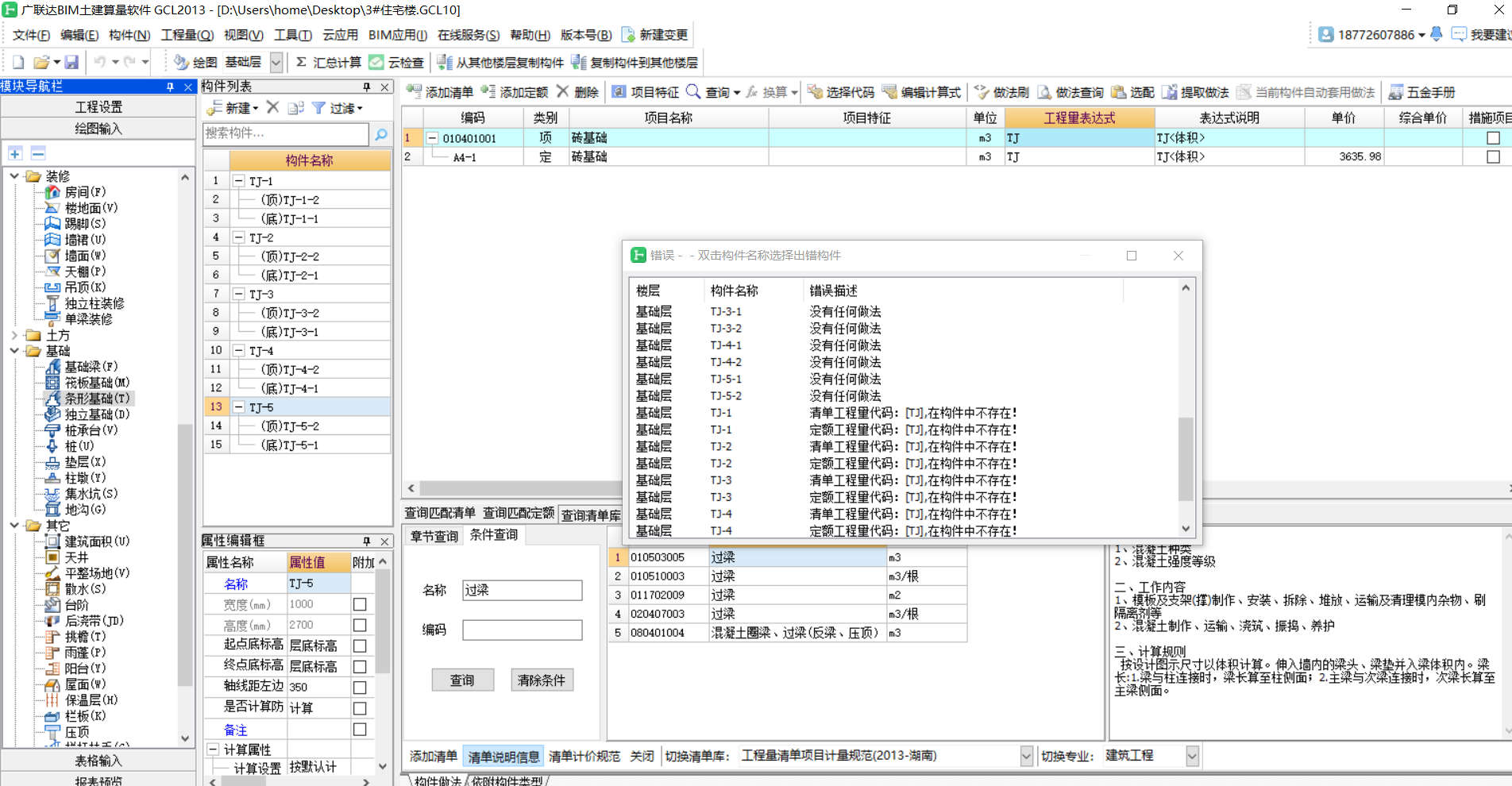Viewport: 1512px width, 786px height.
Task: Open 编辑计算式 tool
Action: (x=921, y=92)
